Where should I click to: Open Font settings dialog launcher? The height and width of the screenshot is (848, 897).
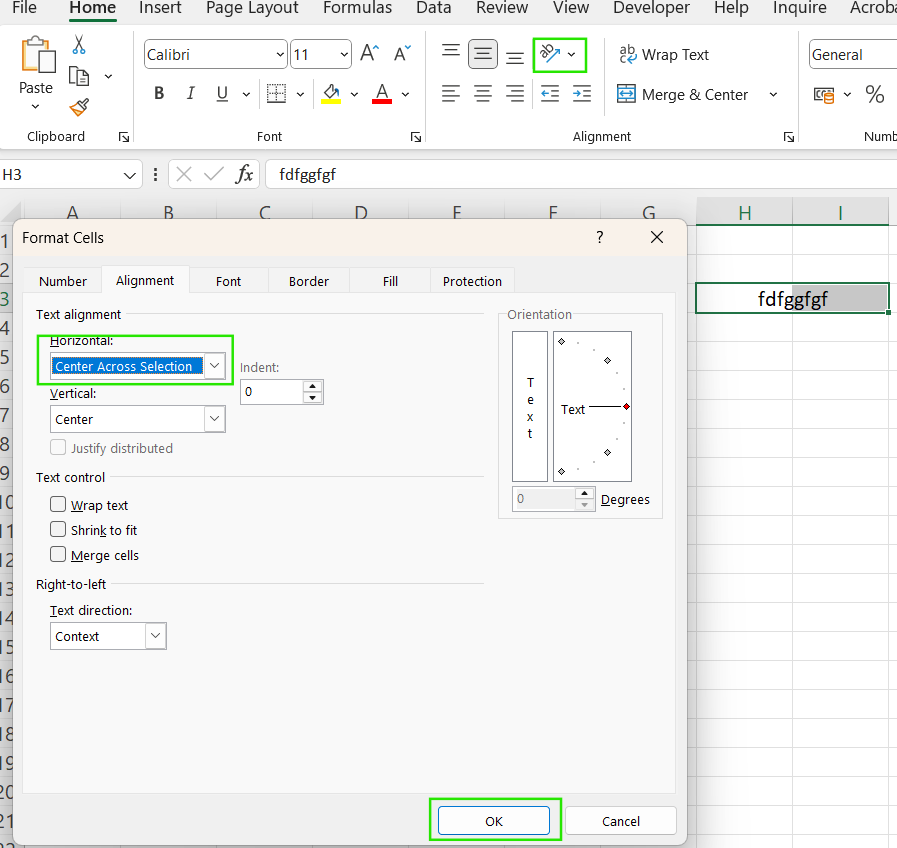416,137
